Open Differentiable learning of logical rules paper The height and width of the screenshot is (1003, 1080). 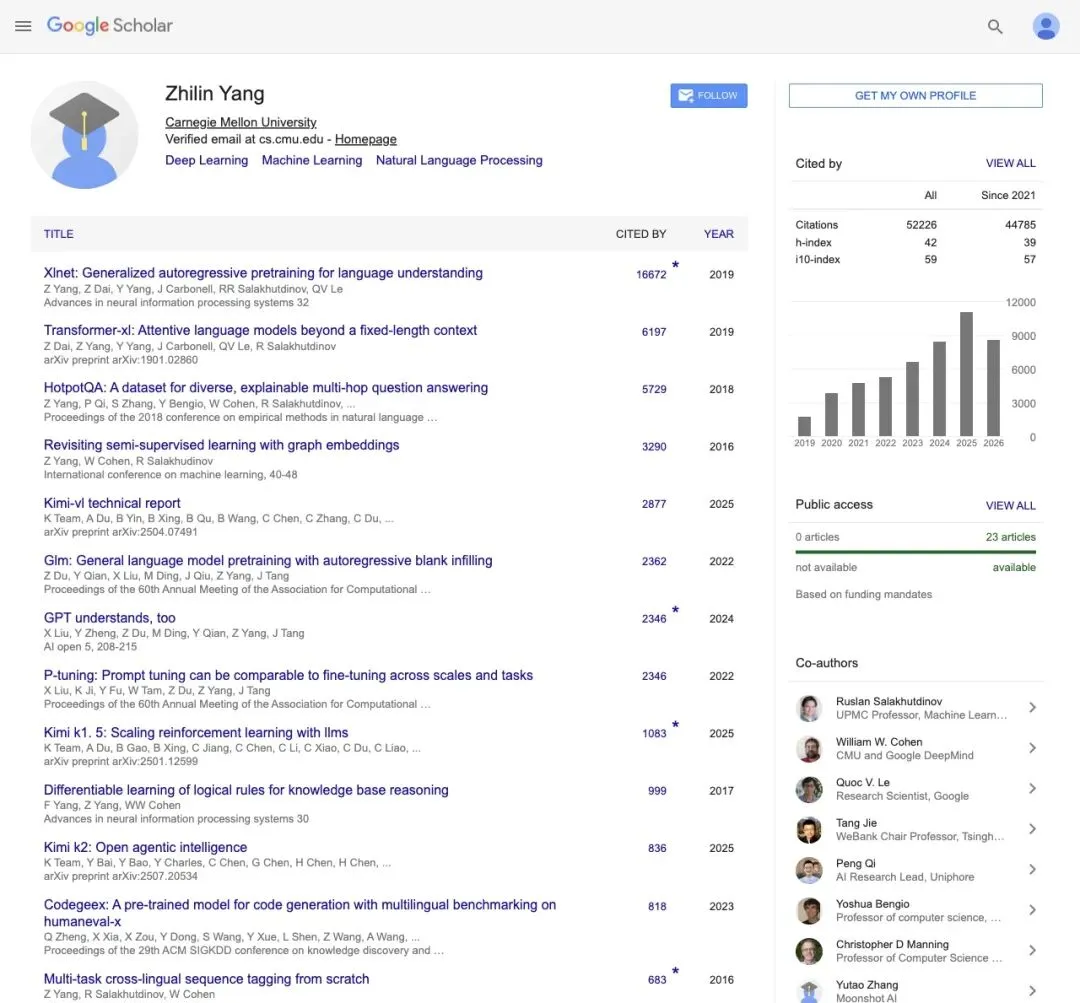246,790
